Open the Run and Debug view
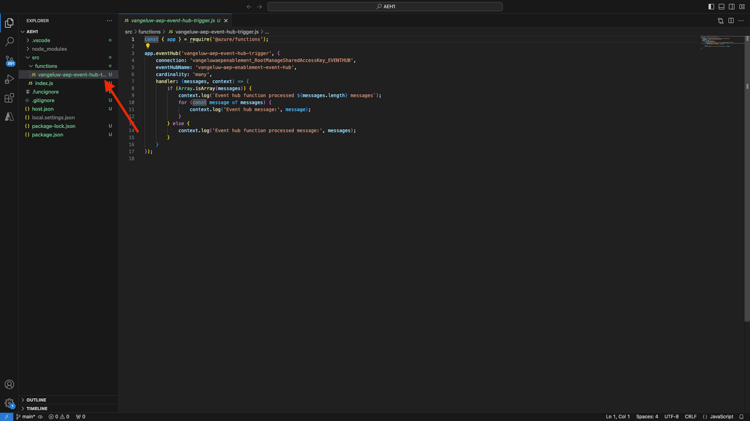 (x=9, y=79)
